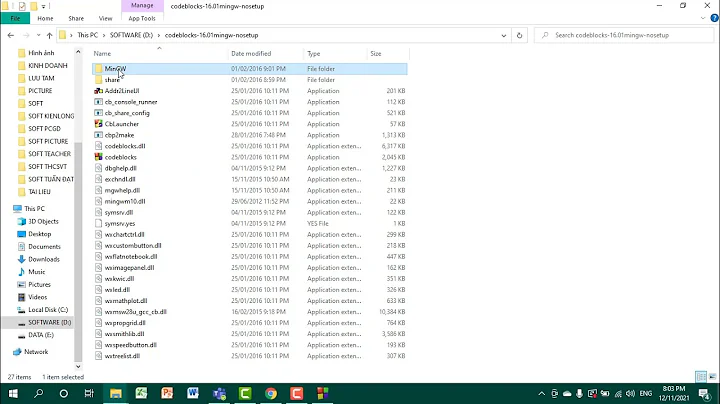
Task: Sort by the Size column header
Action: pyautogui.click(x=388, y=54)
